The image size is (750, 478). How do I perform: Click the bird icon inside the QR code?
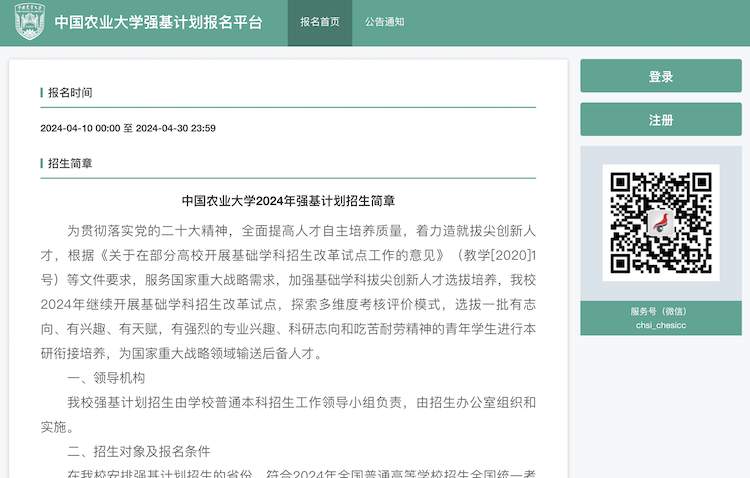(x=660, y=224)
